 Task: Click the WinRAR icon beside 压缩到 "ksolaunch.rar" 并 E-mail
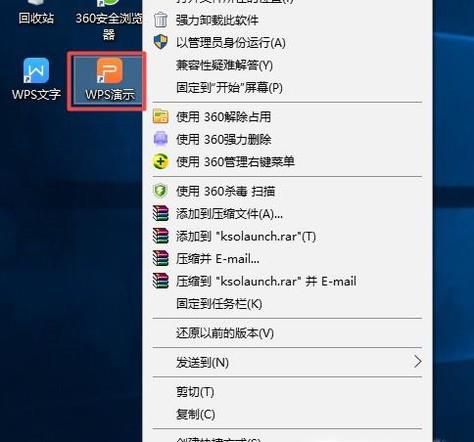(161, 281)
